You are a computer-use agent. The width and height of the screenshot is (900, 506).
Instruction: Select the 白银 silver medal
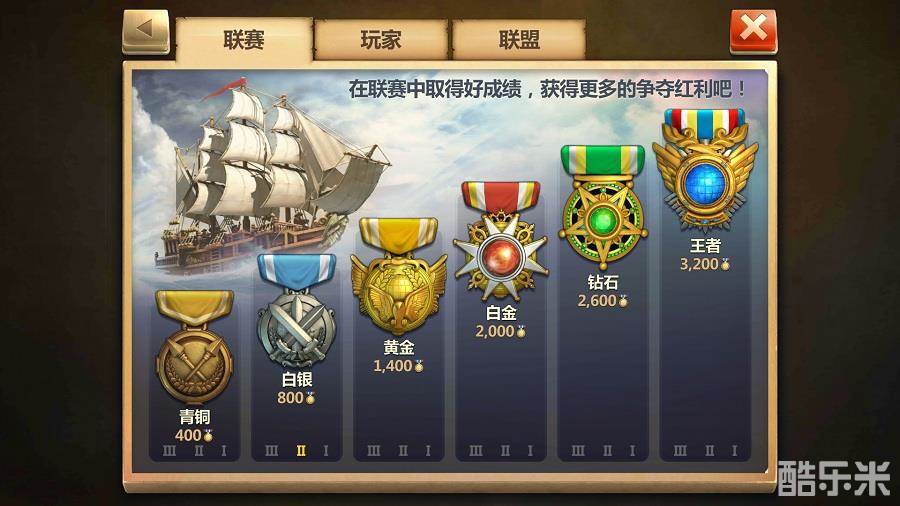[x=296, y=310]
